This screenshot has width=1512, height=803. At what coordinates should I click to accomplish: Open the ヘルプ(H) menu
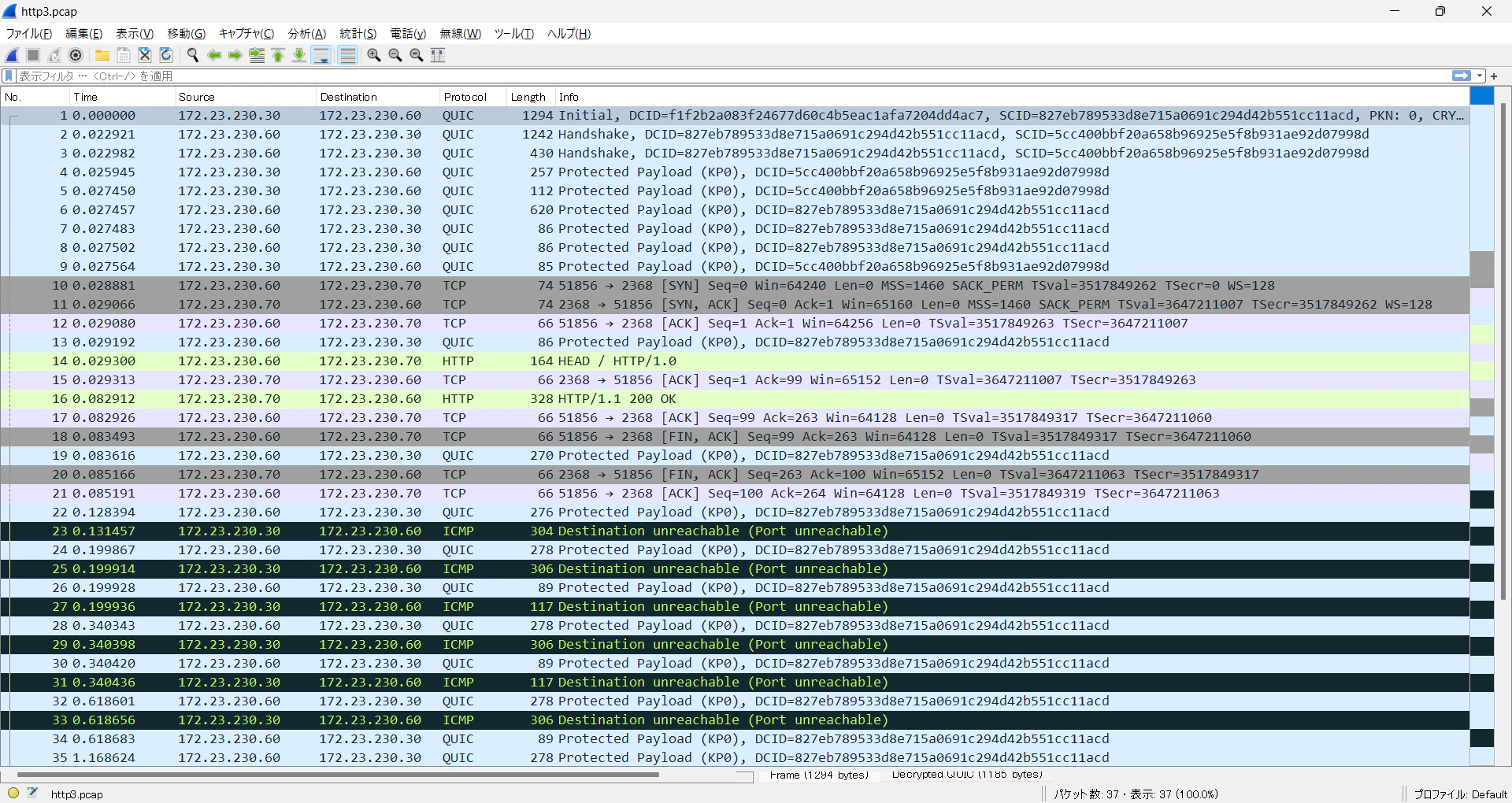tap(569, 34)
